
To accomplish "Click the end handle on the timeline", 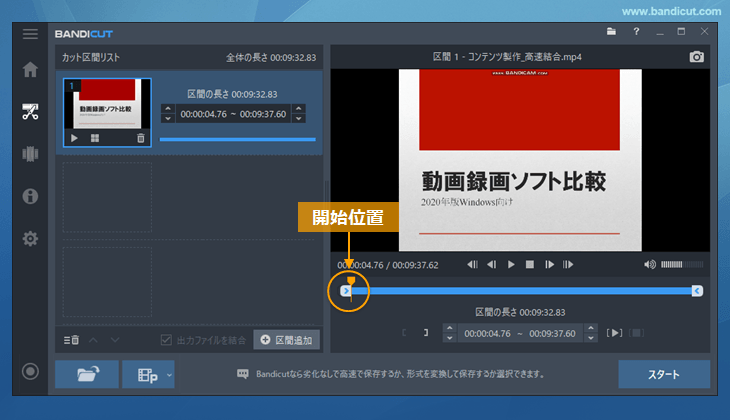I will (697, 291).
